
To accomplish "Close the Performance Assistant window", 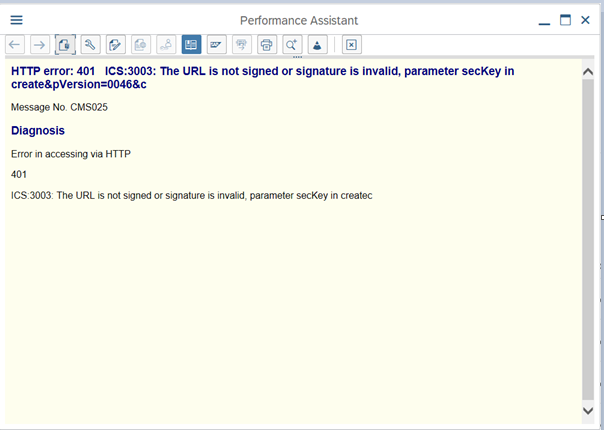I will (585, 20).
